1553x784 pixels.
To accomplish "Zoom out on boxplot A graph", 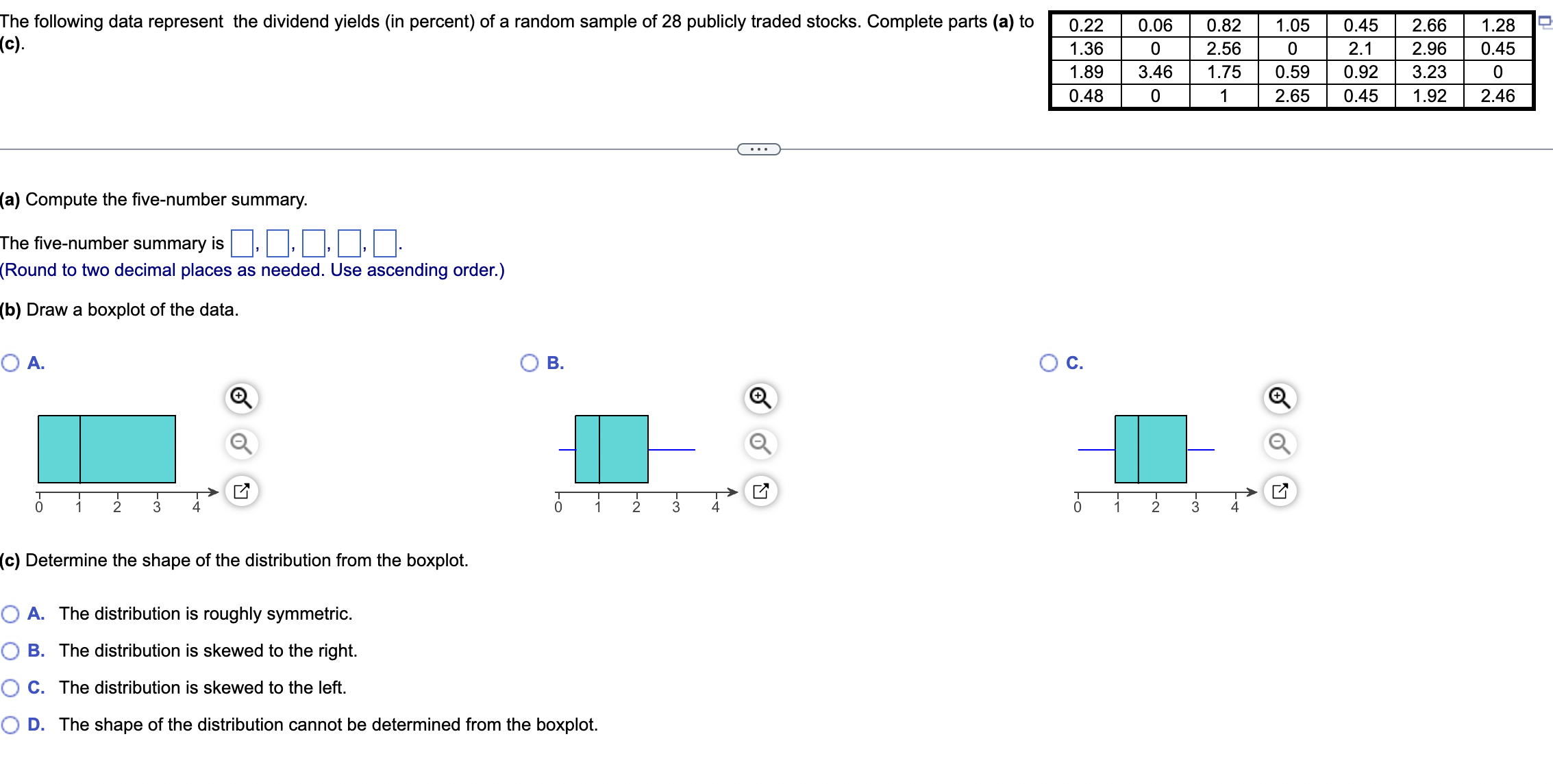I will 240,444.
